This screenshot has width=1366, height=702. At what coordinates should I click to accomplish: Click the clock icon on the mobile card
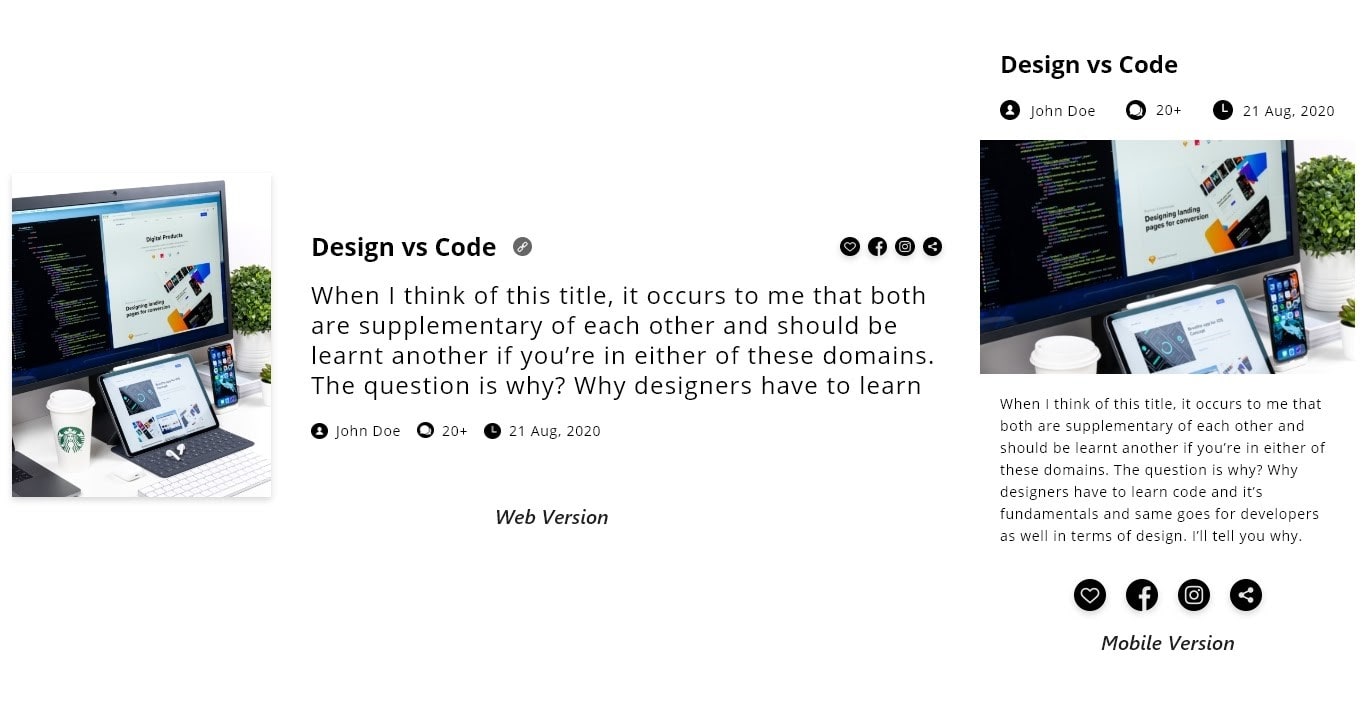tap(1222, 110)
